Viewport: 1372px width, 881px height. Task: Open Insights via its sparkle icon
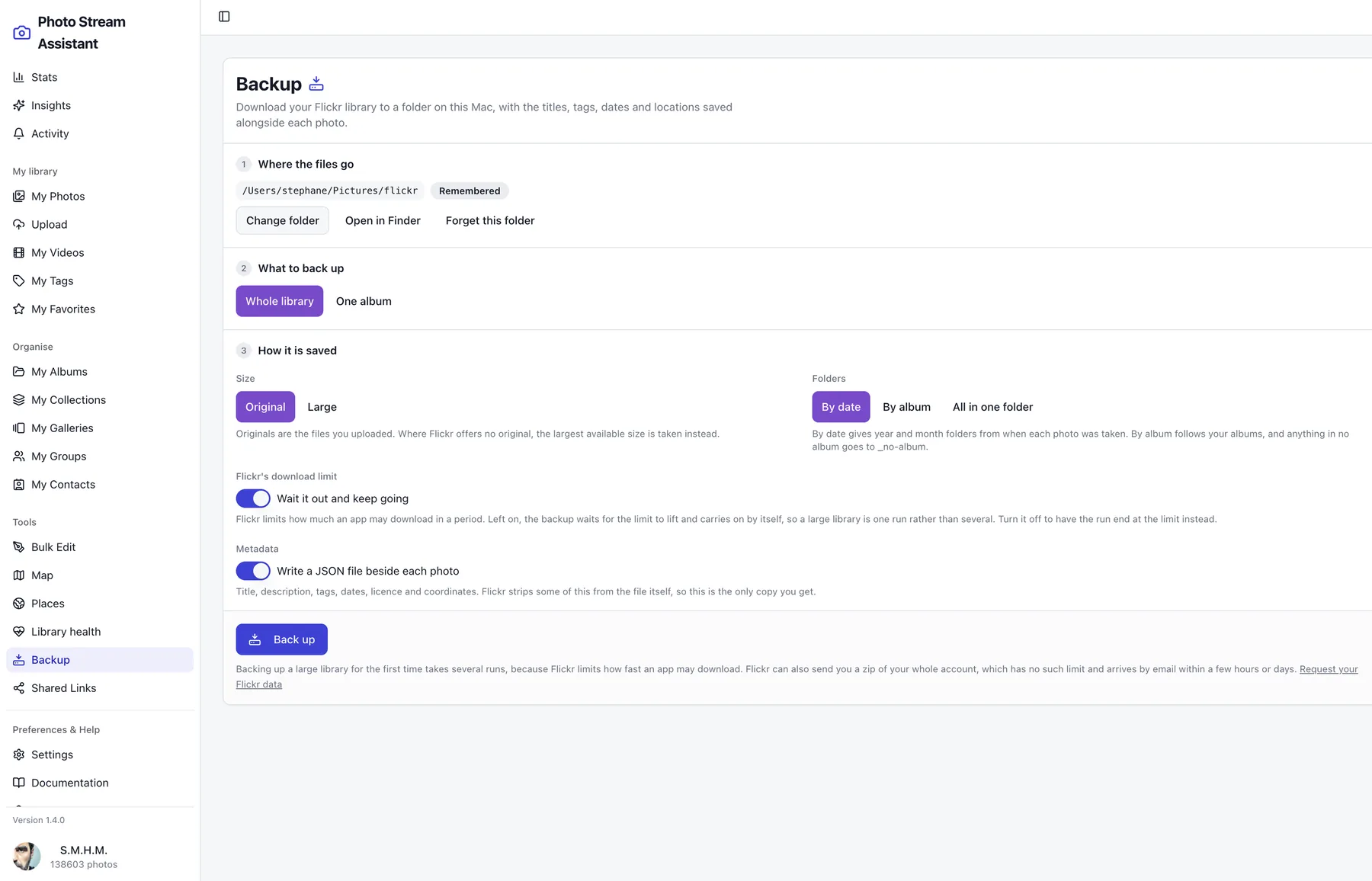19,105
